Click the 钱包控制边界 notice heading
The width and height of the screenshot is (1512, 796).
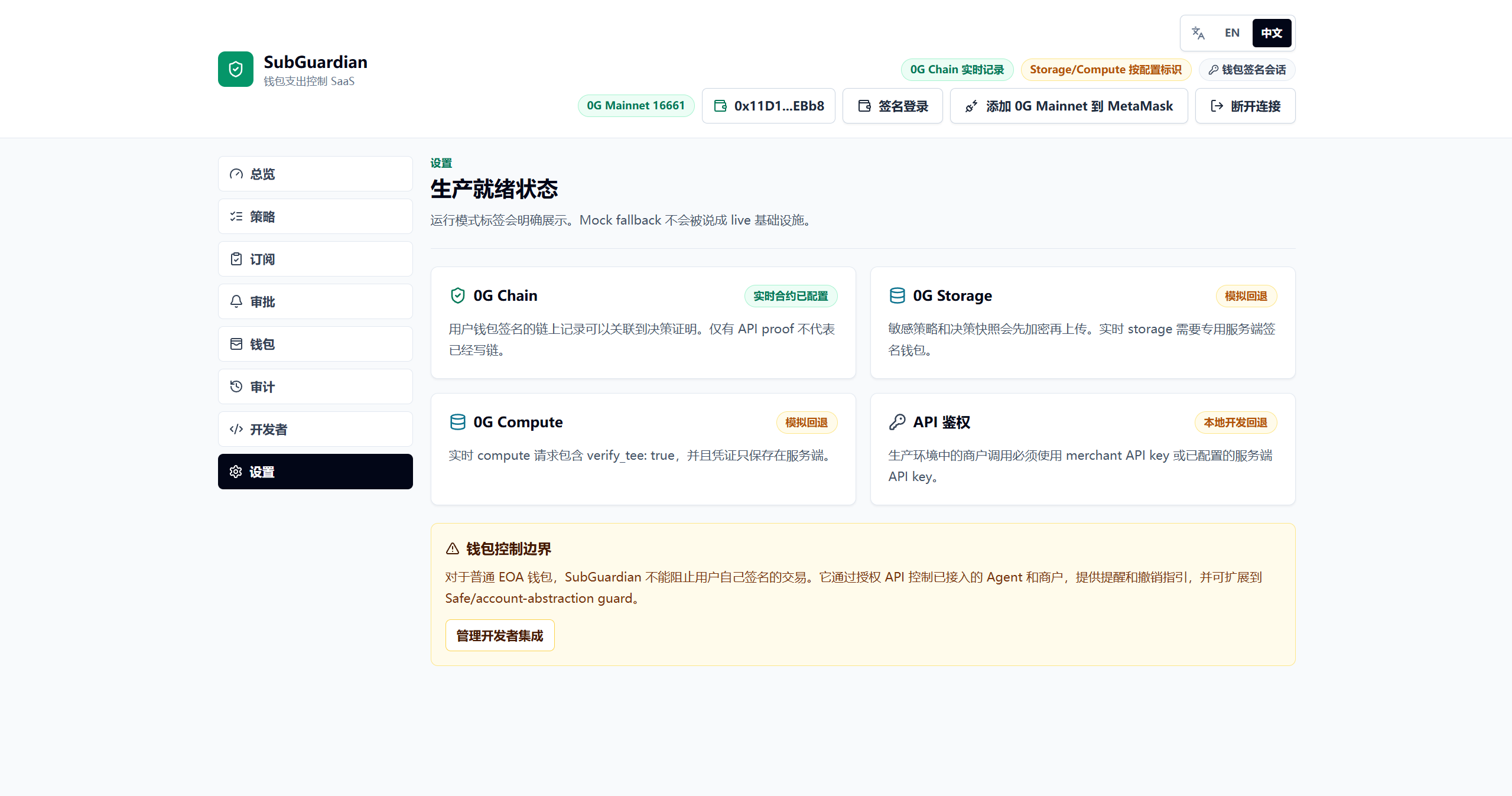coord(509,549)
